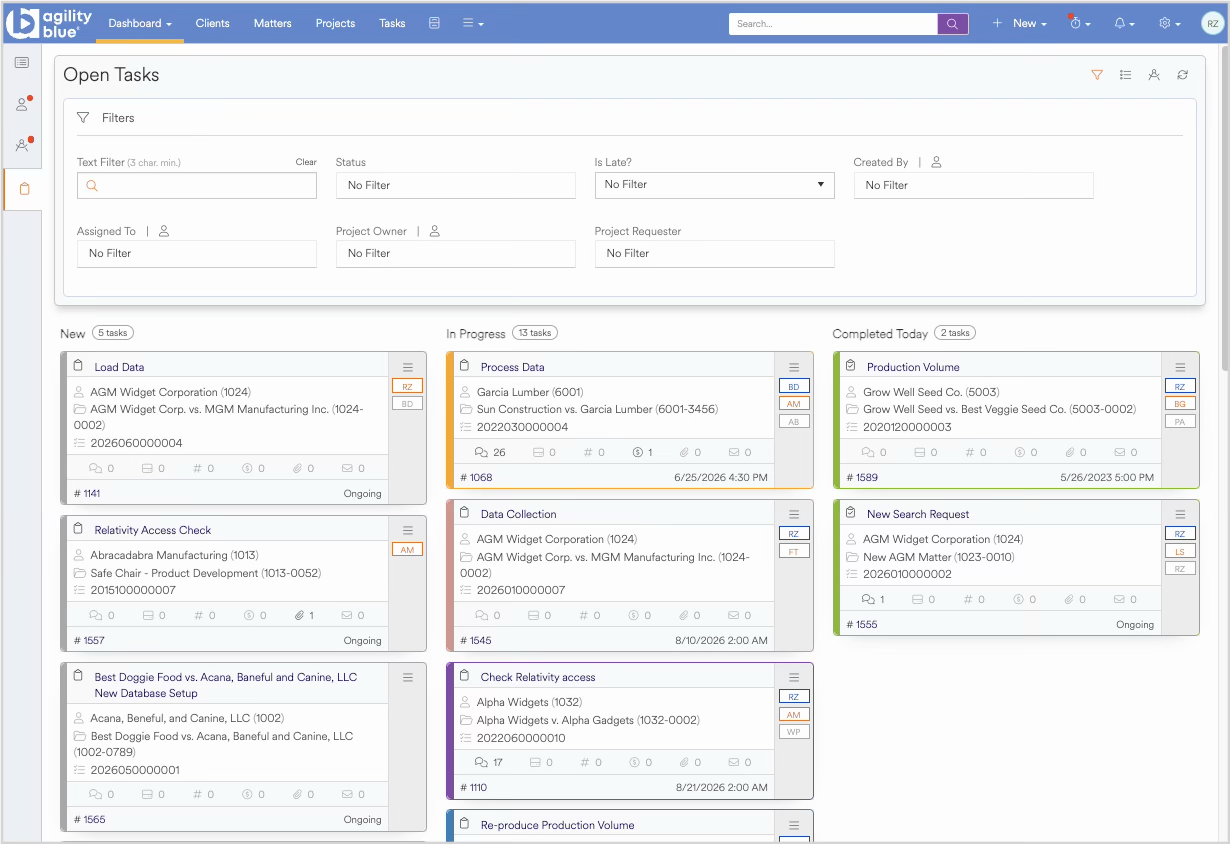Click the refresh icon in Open Tasks header
Image resolution: width=1230 pixels, height=844 pixels.
point(1182,75)
